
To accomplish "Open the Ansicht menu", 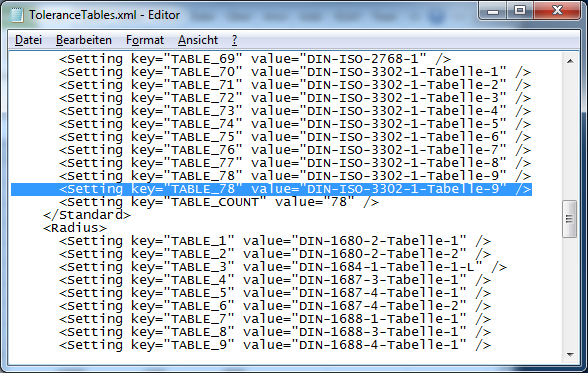I will (198, 40).
